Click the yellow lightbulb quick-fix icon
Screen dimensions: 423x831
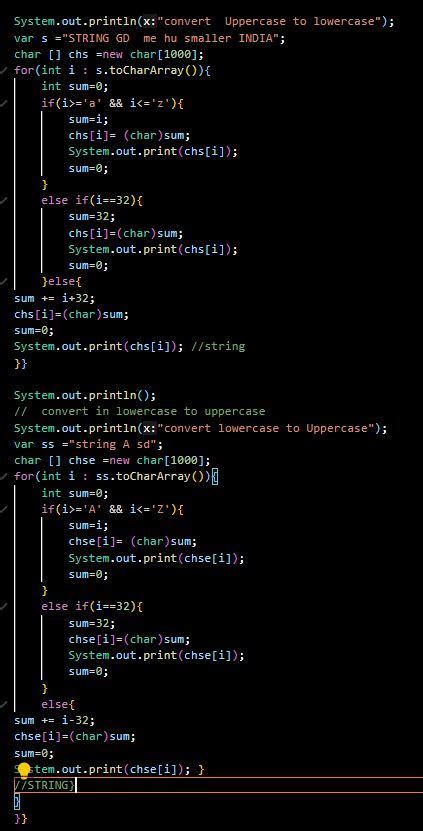[x=23, y=770]
